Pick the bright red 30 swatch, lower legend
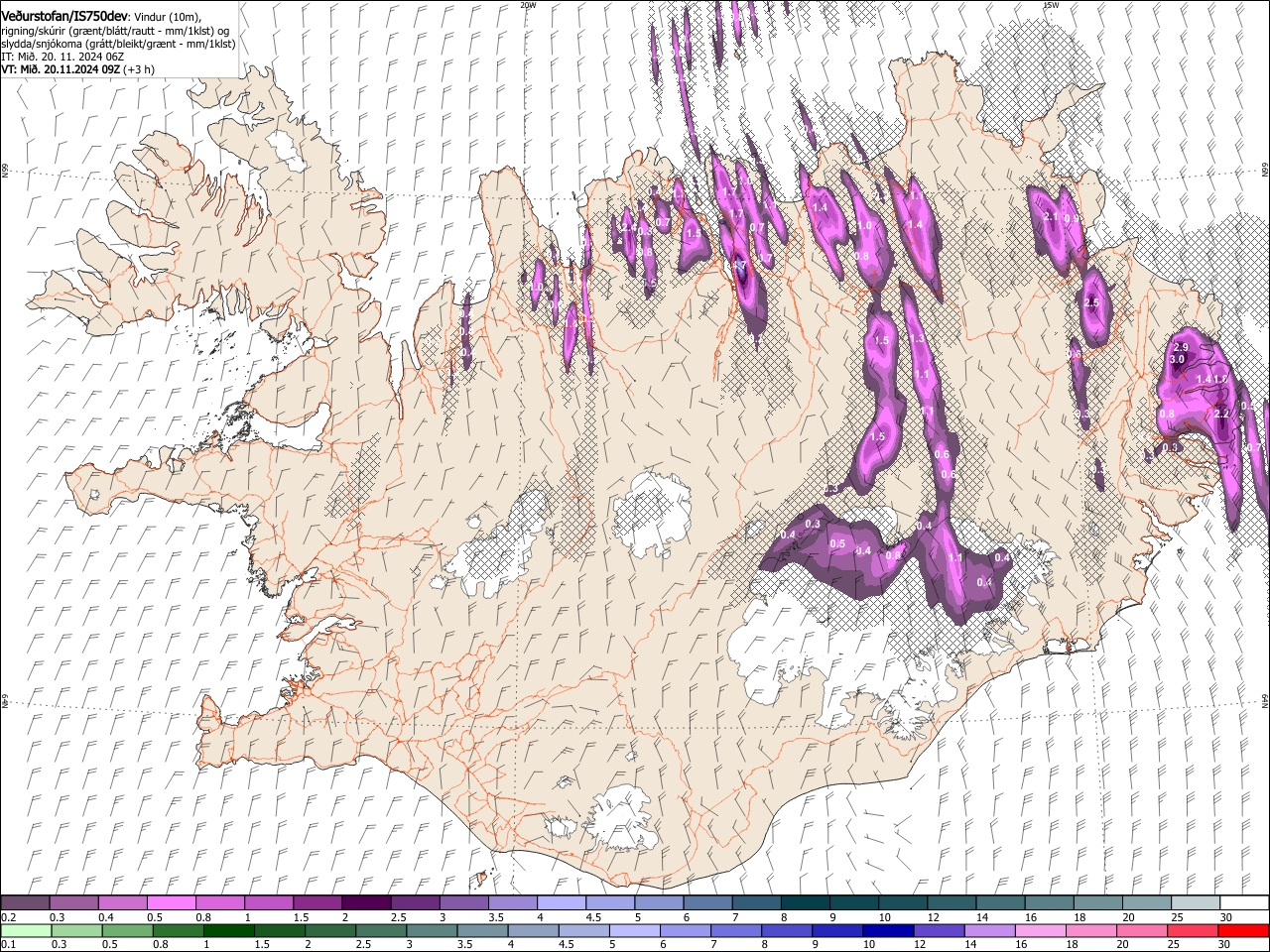Image resolution: width=1270 pixels, height=952 pixels. pyautogui.click(x=1244, y=929)
